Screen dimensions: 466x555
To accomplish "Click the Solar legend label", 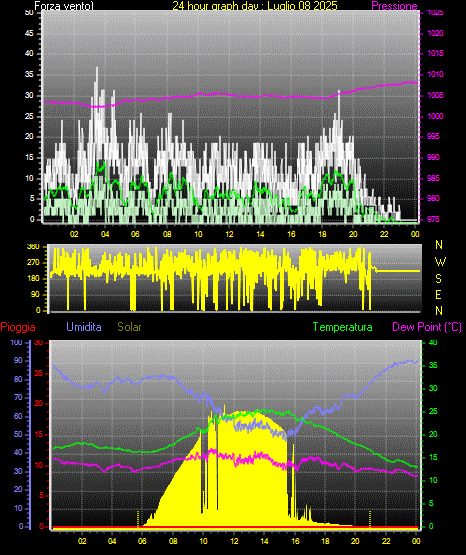I will 130,327.
